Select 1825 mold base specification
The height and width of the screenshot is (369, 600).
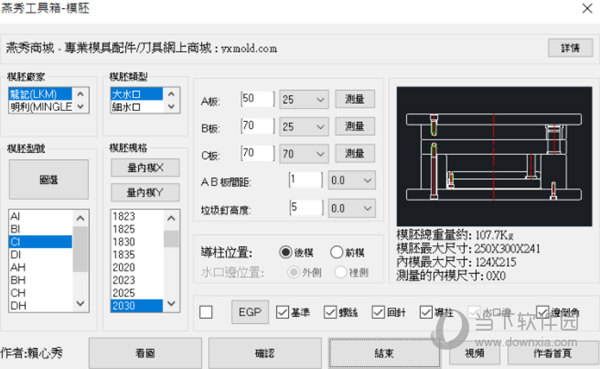pos(137,229)
